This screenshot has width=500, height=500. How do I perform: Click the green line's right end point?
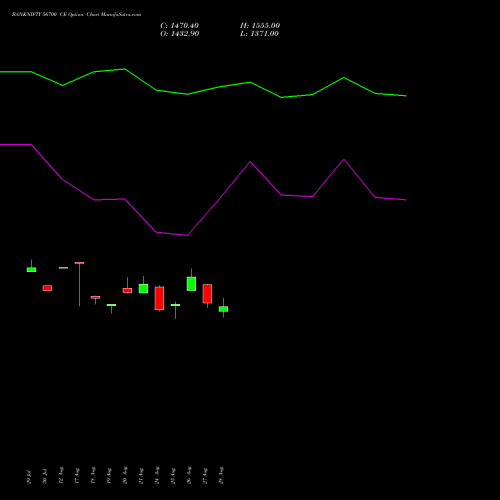[406, 96]
